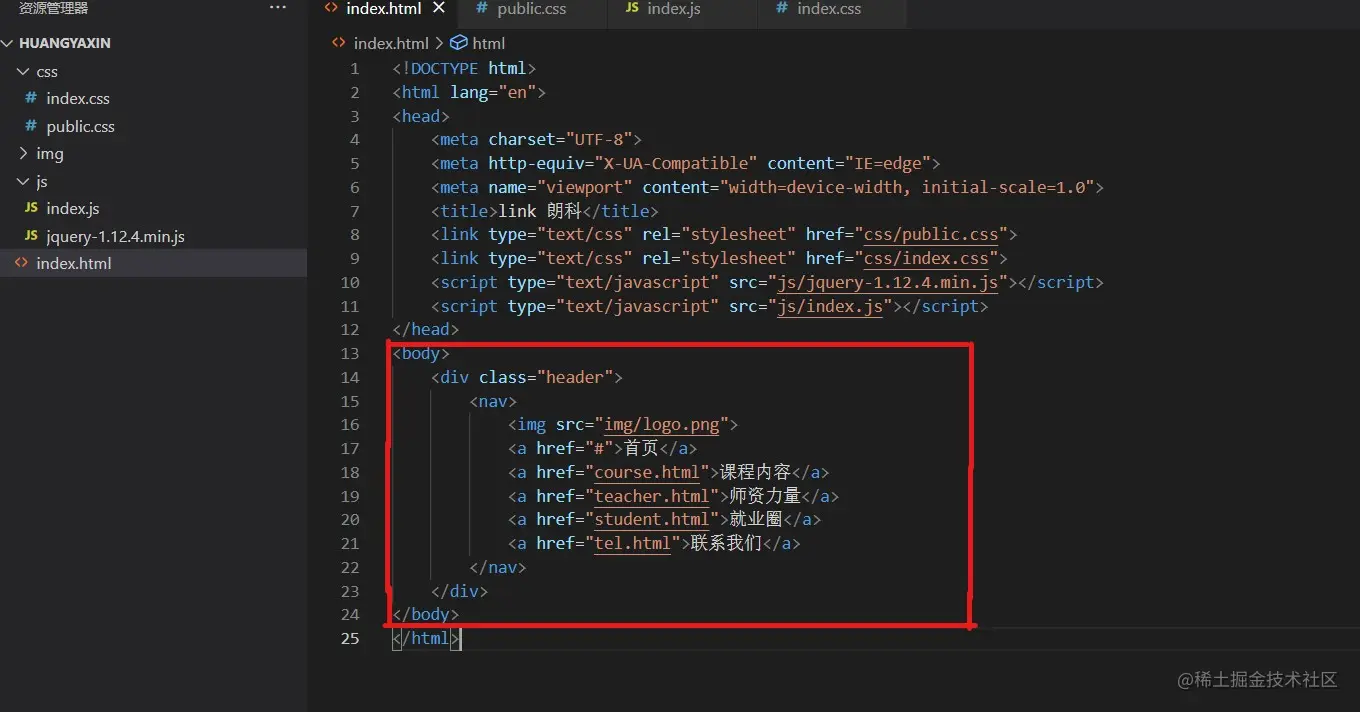The height and width of the screenshot is (712, 1360).
Task: Follow the student.html href link
Action: coord(652,520)
